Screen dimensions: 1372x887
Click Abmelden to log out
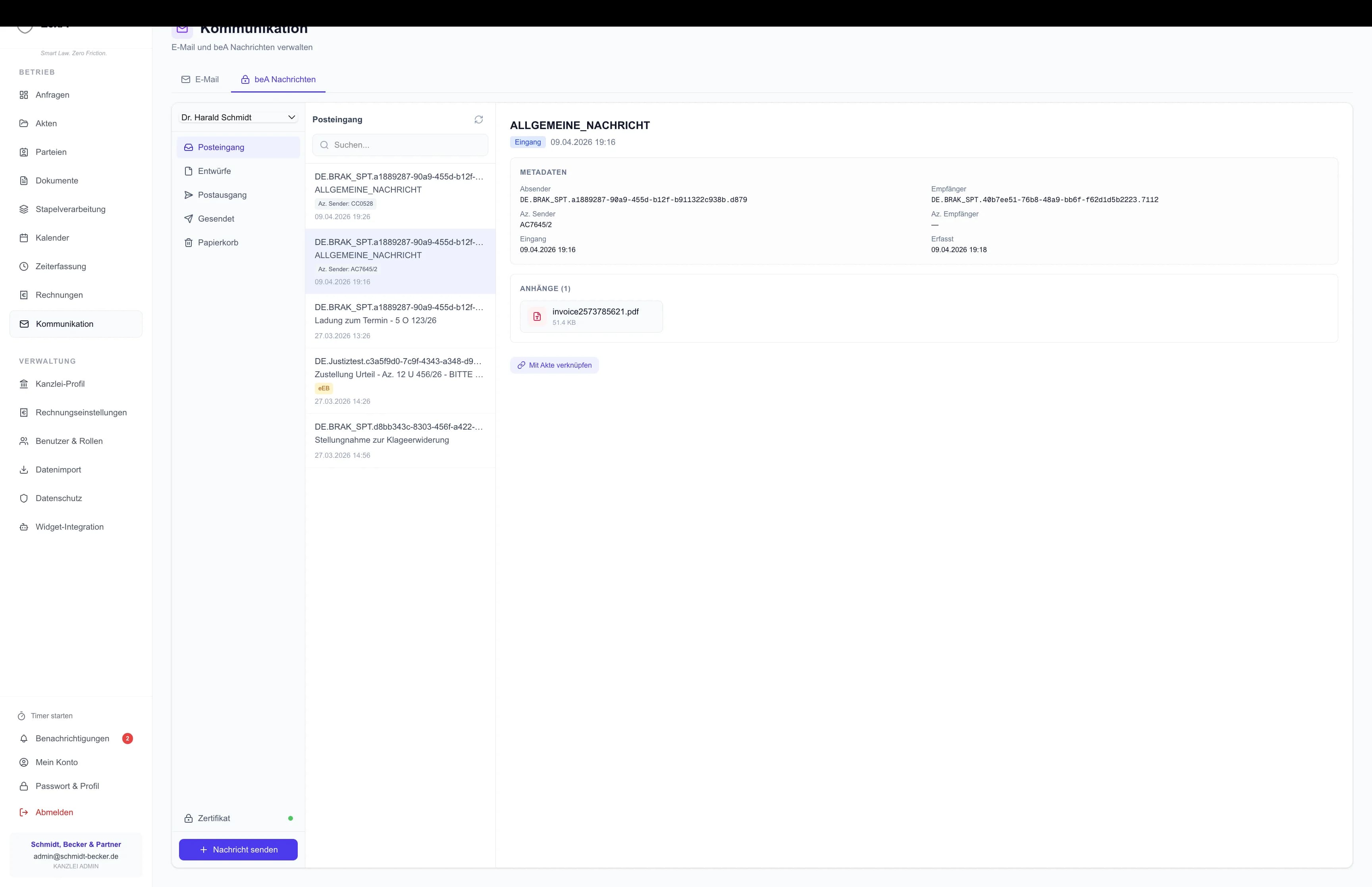tap(54, 812)
